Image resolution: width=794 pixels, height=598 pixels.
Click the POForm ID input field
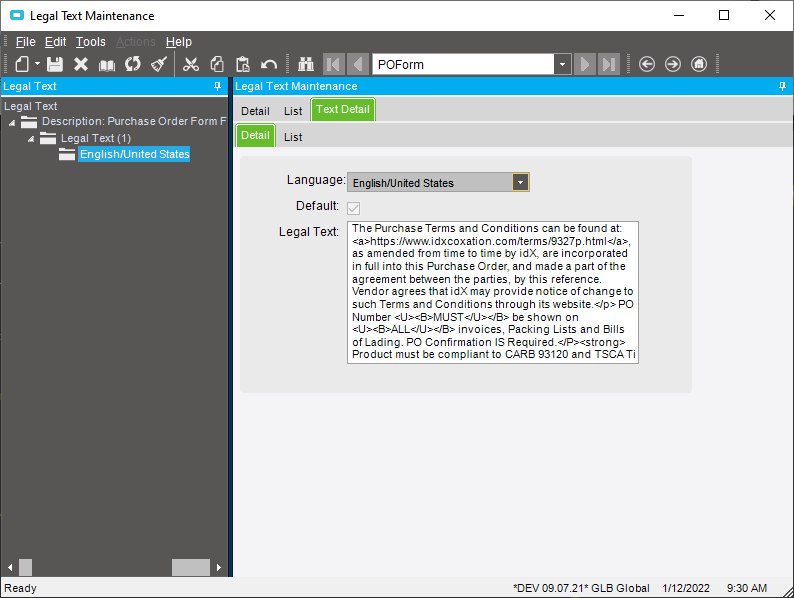pos(463,64)
